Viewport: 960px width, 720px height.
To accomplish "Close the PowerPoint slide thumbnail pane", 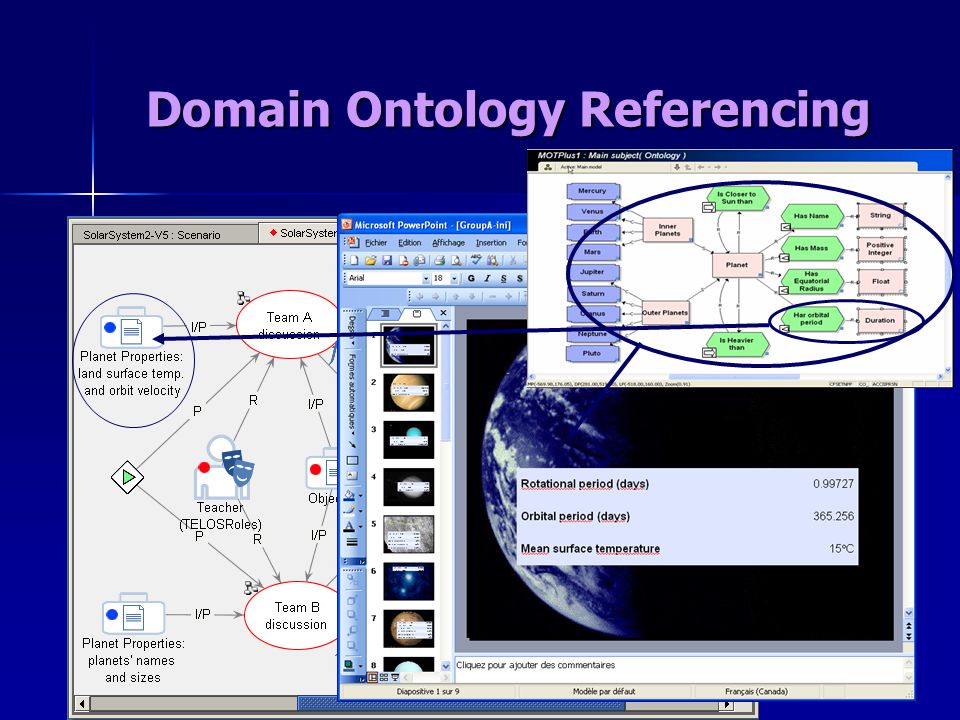I will (443, 313).
